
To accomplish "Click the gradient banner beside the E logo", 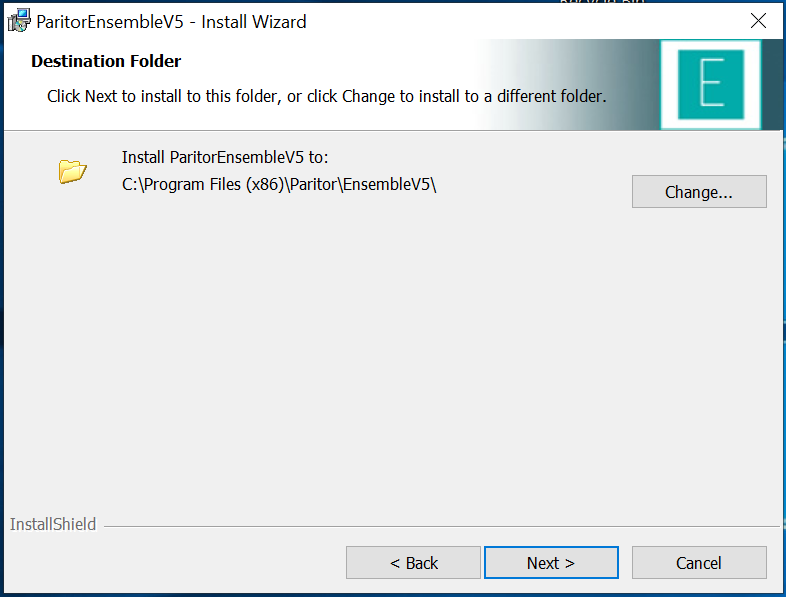I will [x=566, y=84].
